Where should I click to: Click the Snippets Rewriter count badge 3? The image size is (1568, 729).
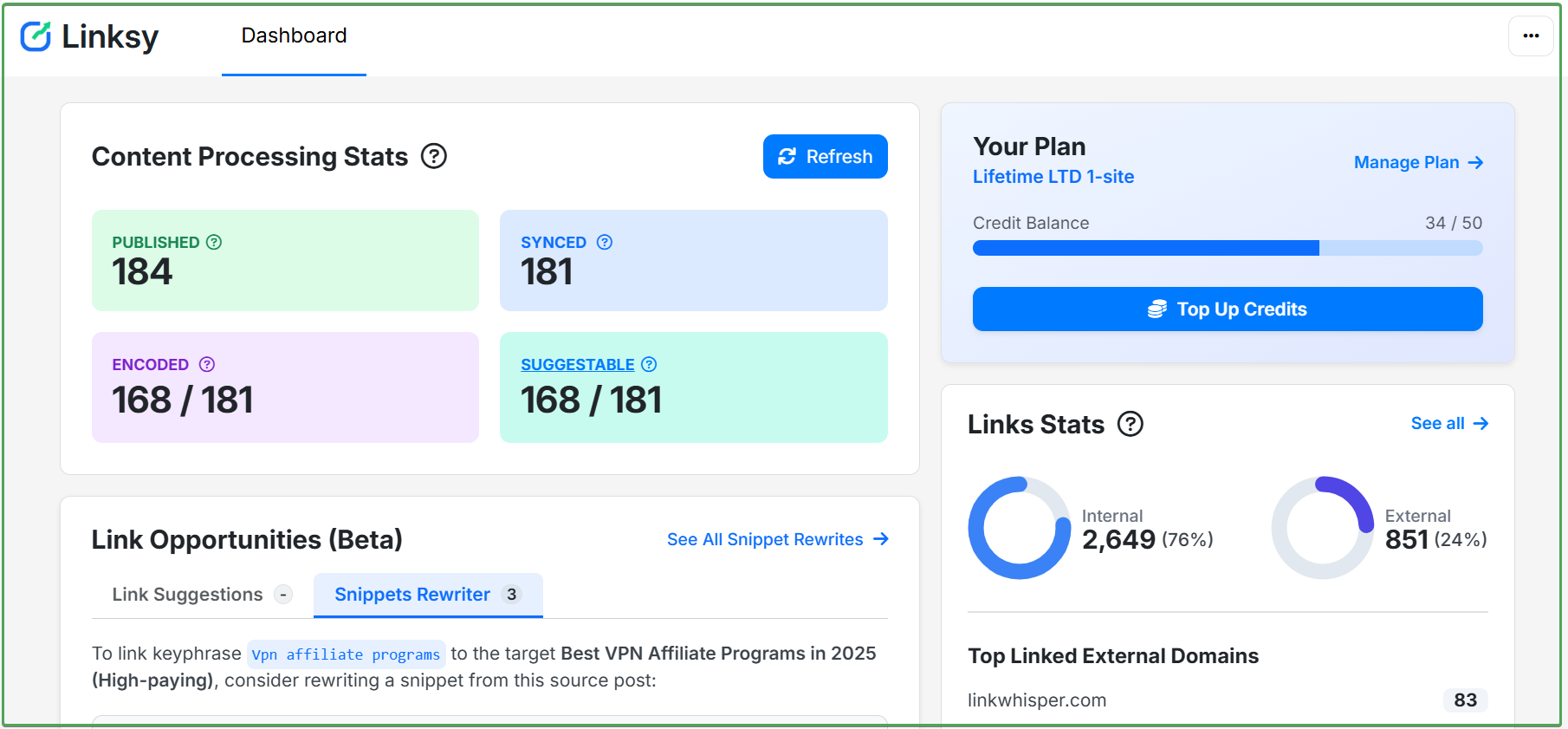click(512, 595)
